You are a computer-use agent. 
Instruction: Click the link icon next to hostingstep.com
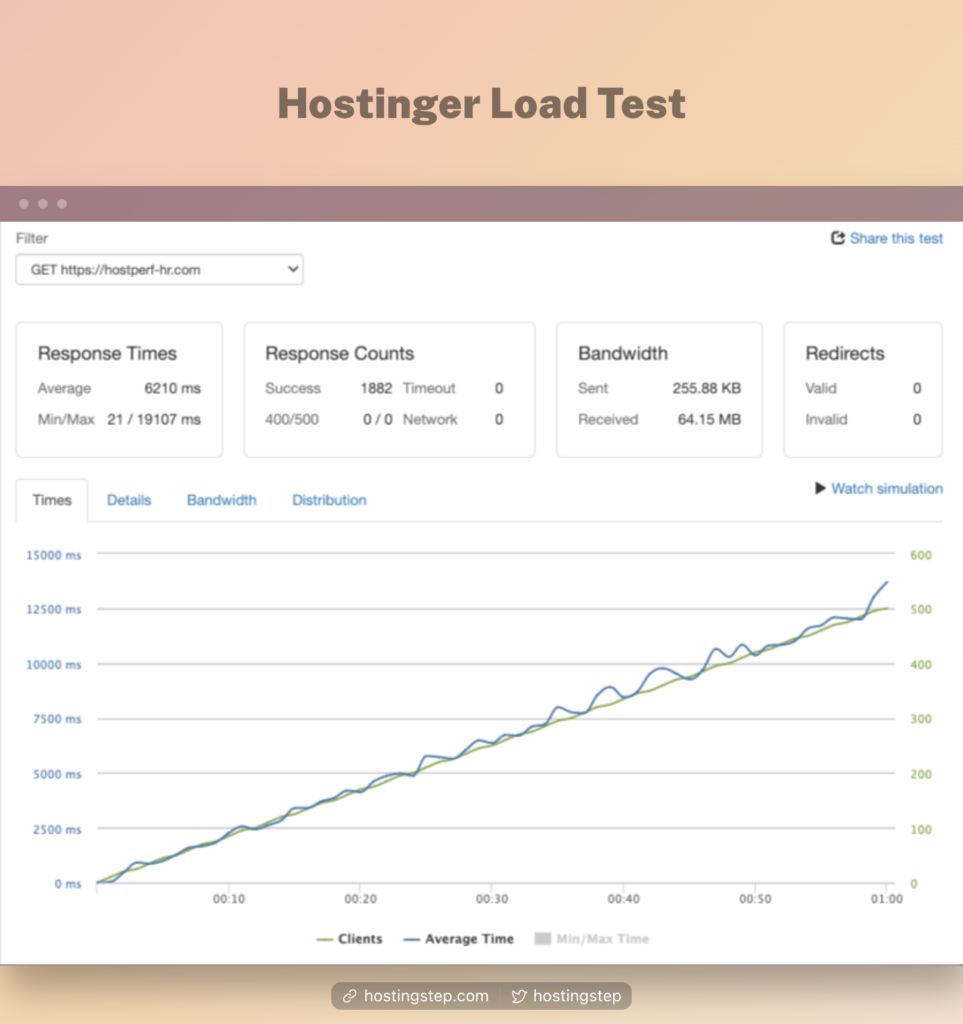click(350, 996)
